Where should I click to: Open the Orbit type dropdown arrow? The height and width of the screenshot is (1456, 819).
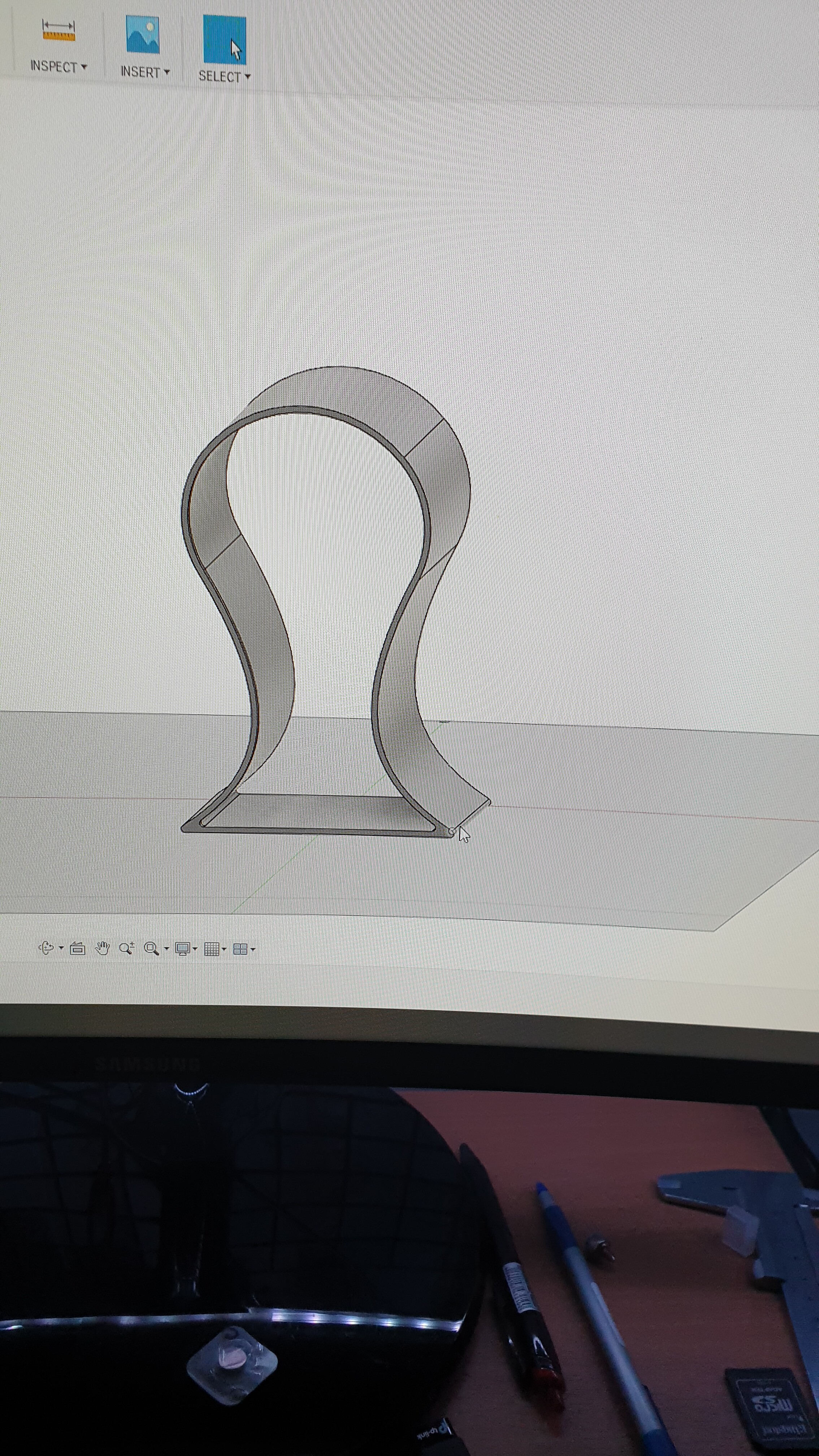click(61, 948)
